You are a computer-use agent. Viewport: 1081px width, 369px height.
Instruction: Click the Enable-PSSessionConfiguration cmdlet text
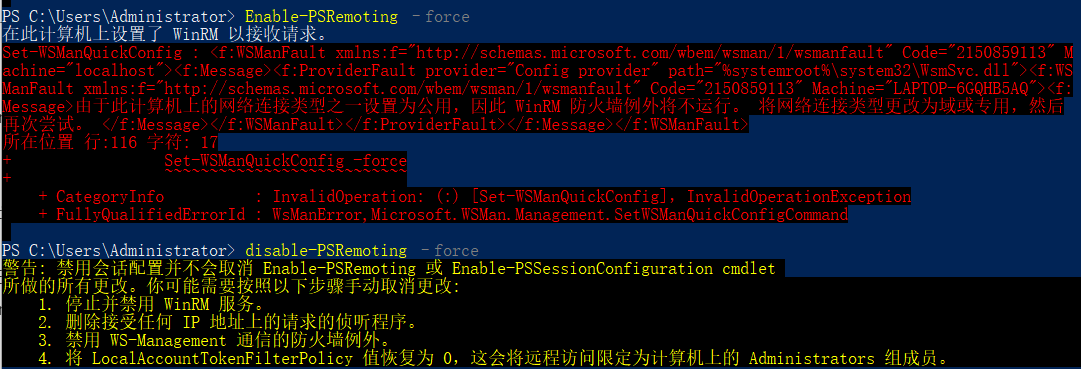pos(614,268)
